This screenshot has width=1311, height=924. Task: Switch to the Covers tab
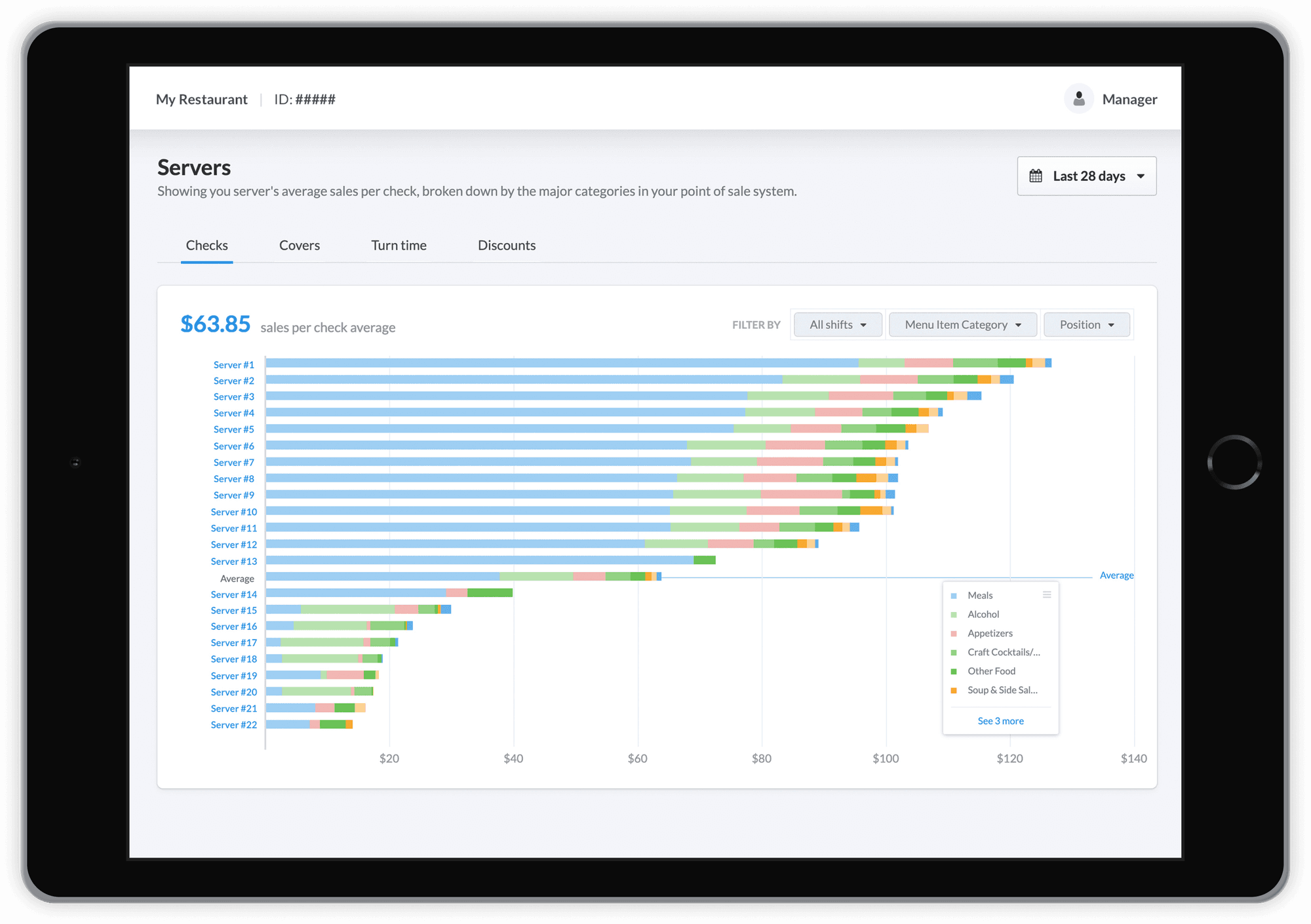point(300,246)
